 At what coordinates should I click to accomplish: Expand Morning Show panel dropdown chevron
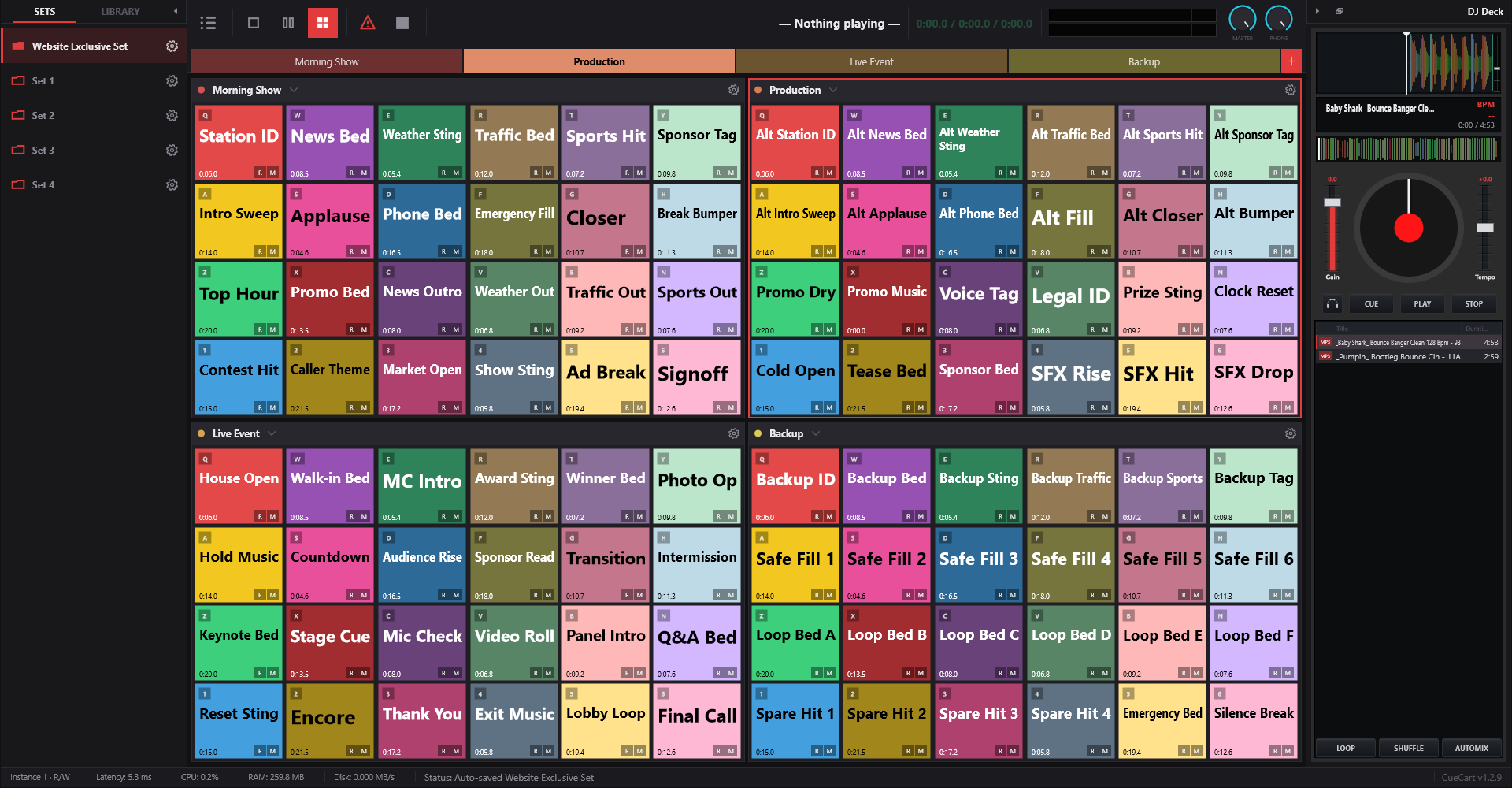pos(294,91)
